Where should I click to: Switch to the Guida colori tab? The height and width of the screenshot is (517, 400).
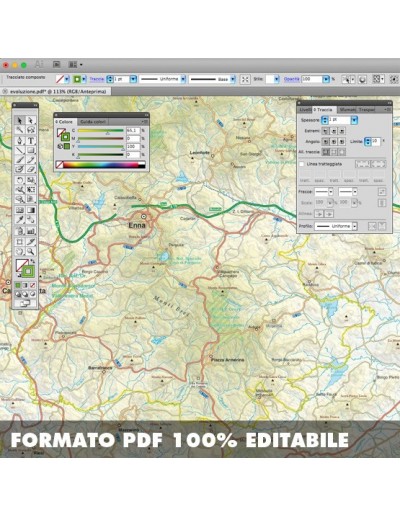(x=93, y=122)
